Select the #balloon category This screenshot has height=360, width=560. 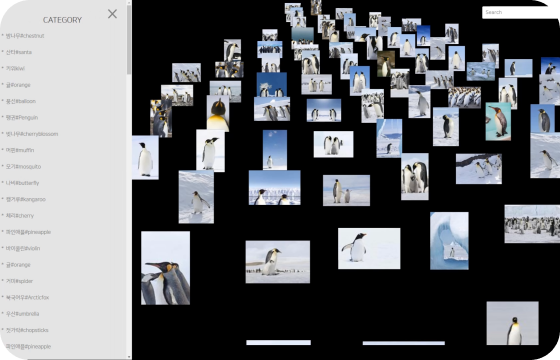20,101
